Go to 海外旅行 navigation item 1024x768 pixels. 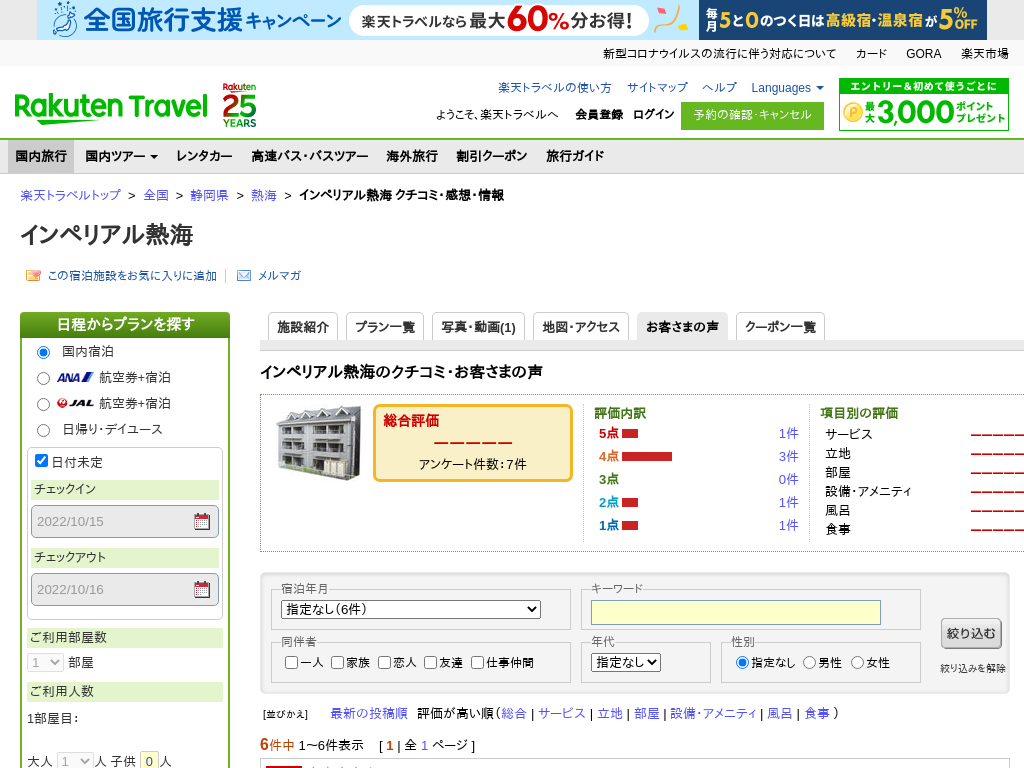coord(411,156)
